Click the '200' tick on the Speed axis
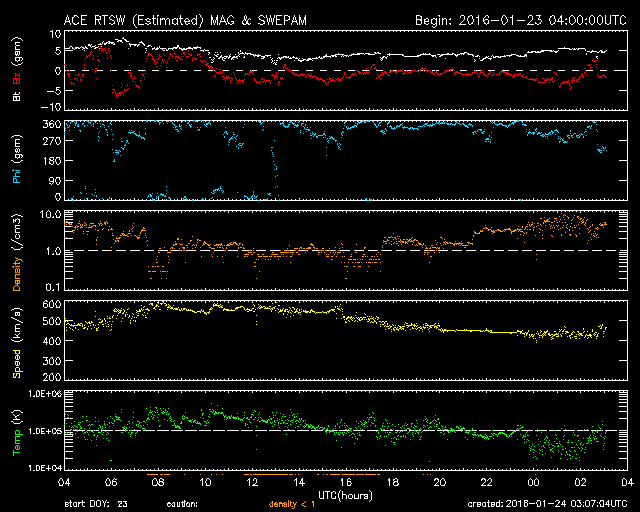This screenshot has height=512, width=640. click(52, 377)
